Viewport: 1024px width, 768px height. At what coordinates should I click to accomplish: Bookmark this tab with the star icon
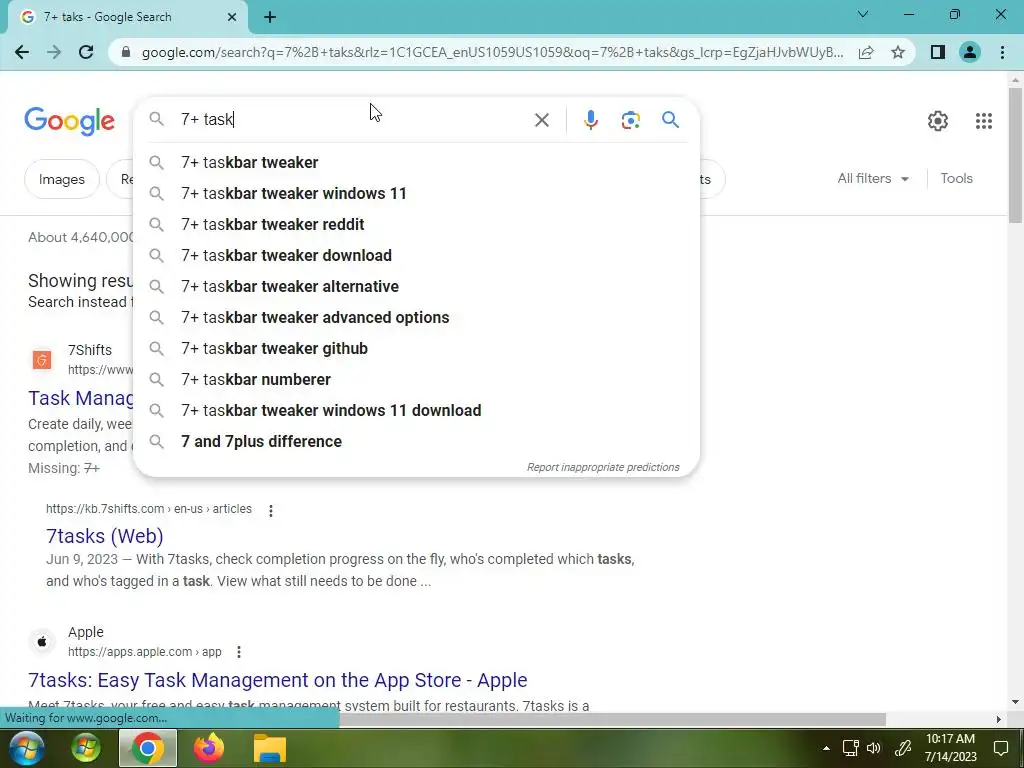[x=898, y=52]
